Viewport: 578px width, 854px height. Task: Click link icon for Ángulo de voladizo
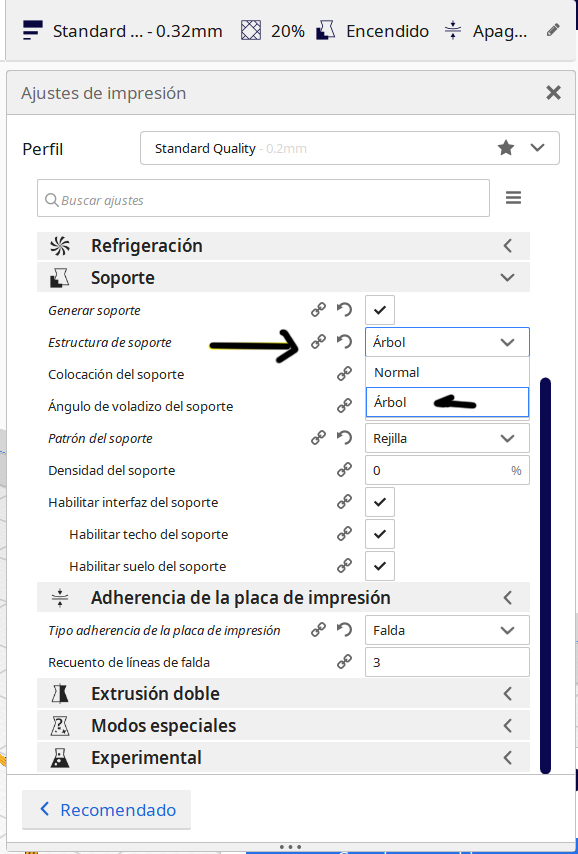click(344, 406)
